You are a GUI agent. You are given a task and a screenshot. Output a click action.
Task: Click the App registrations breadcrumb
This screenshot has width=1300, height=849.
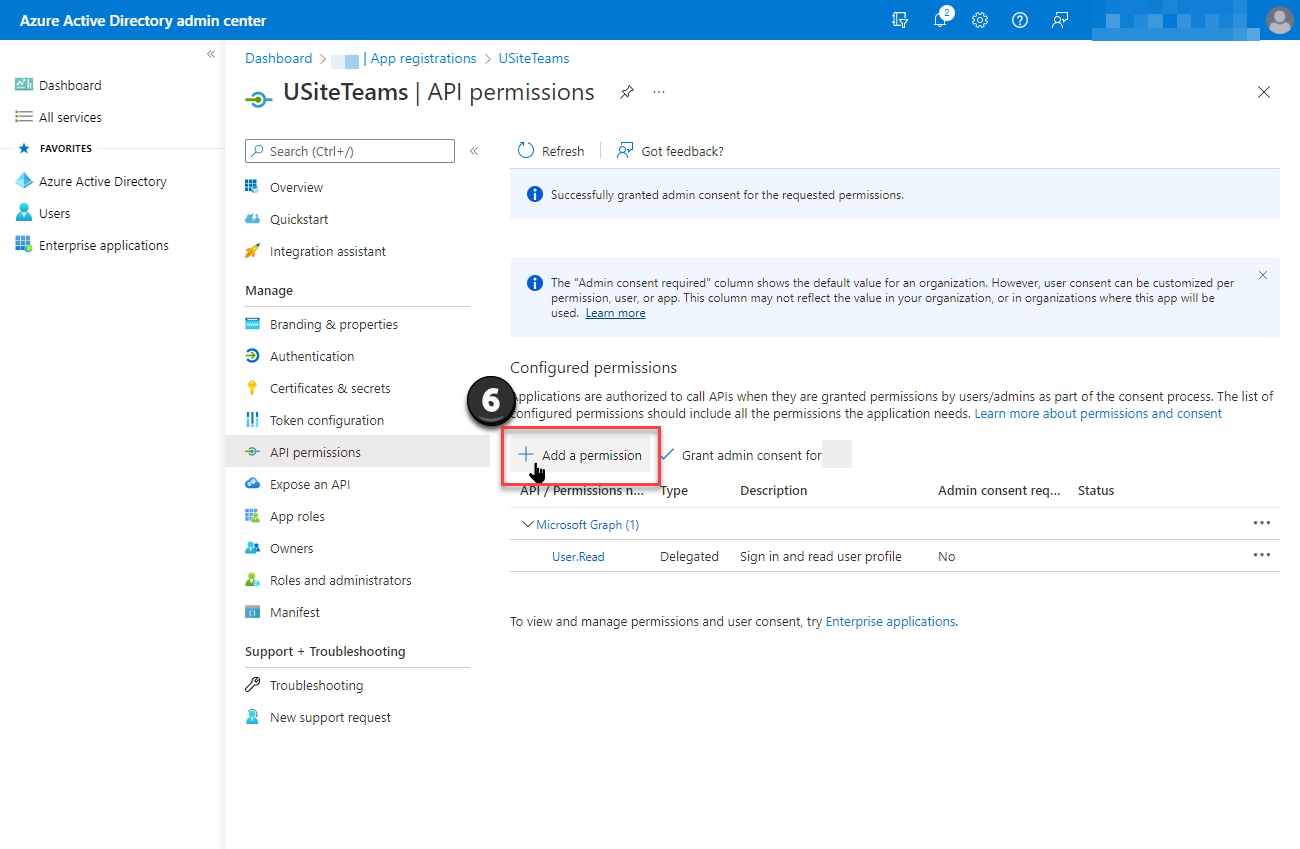pos(423,58)
